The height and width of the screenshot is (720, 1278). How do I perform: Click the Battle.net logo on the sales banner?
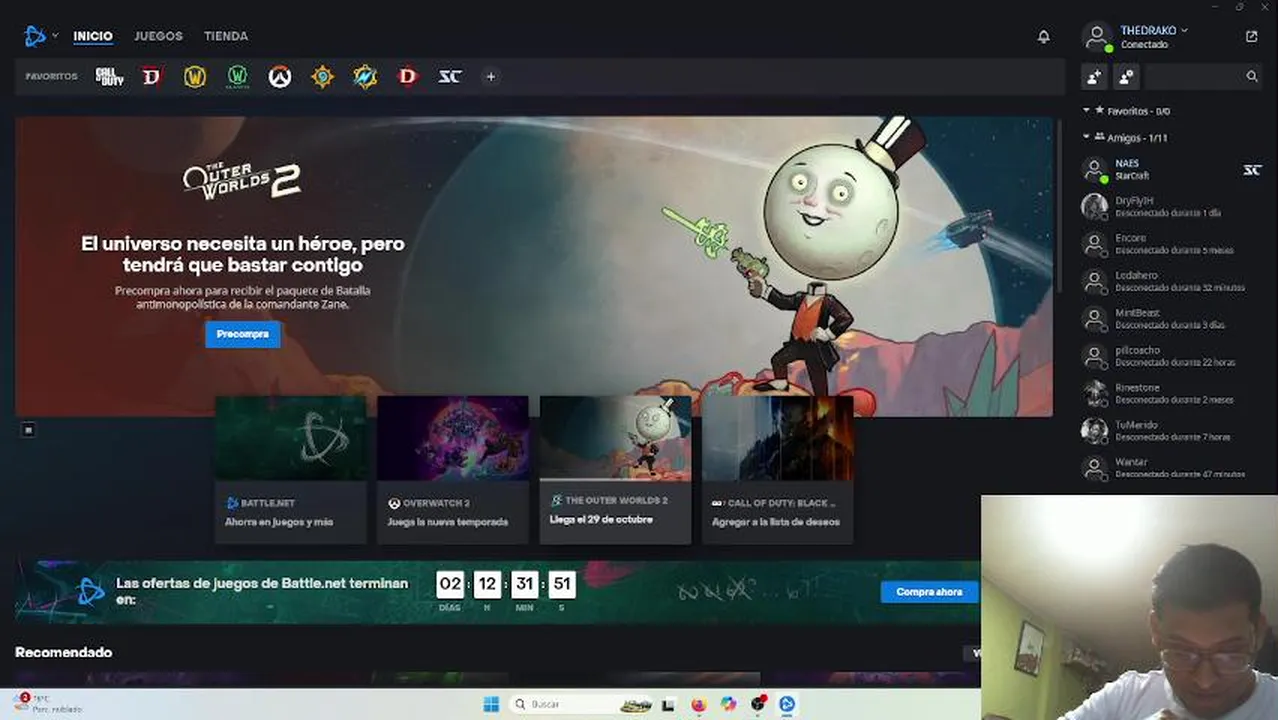click(x=91, y=591)
